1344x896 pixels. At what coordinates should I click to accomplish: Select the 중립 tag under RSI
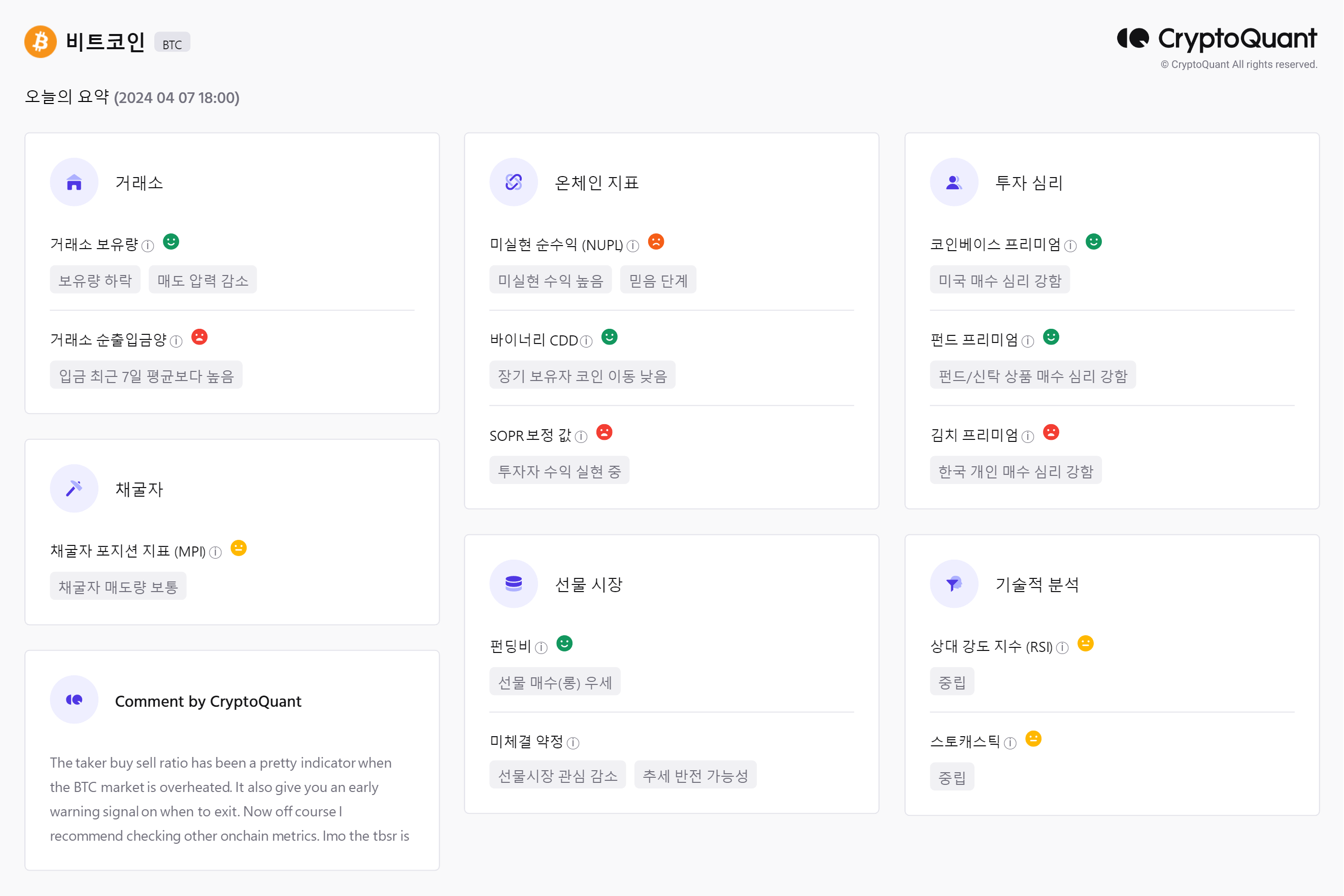tap(952, 682)
